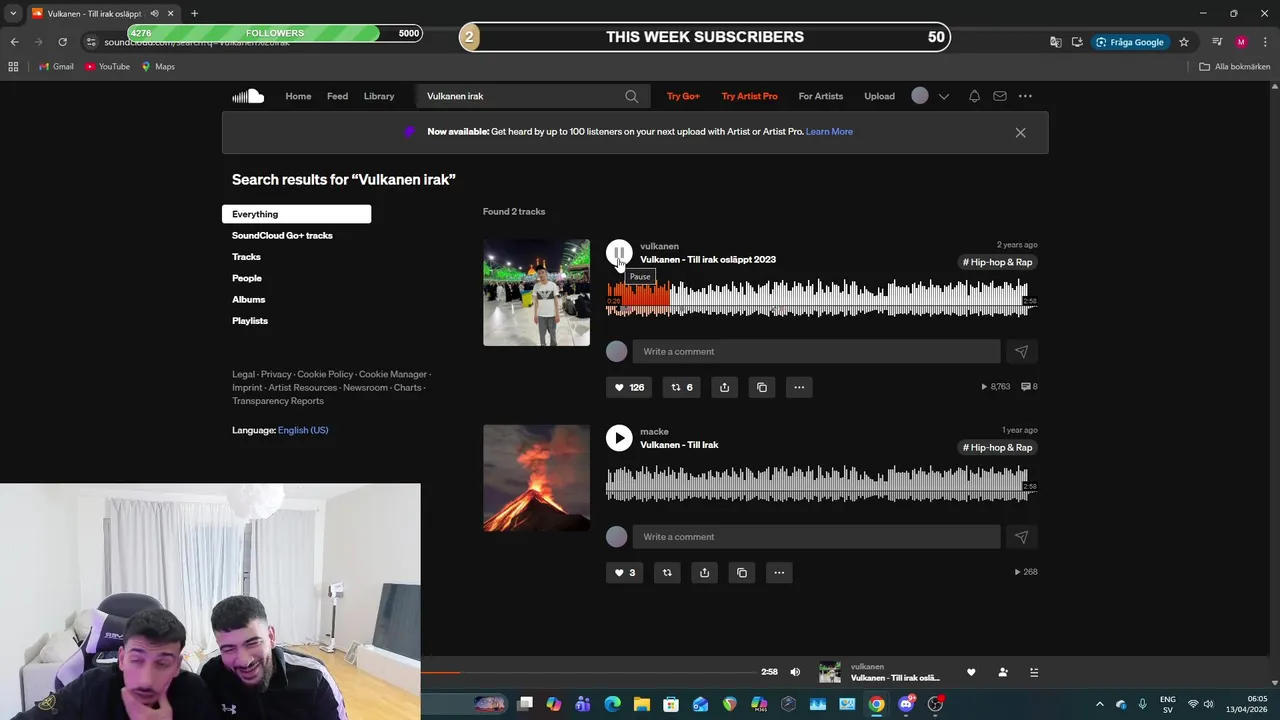The height and width of the screenshot is (720, 1280).
Task: Send comment on the macke track
Action: click(x=1021, y=537)
